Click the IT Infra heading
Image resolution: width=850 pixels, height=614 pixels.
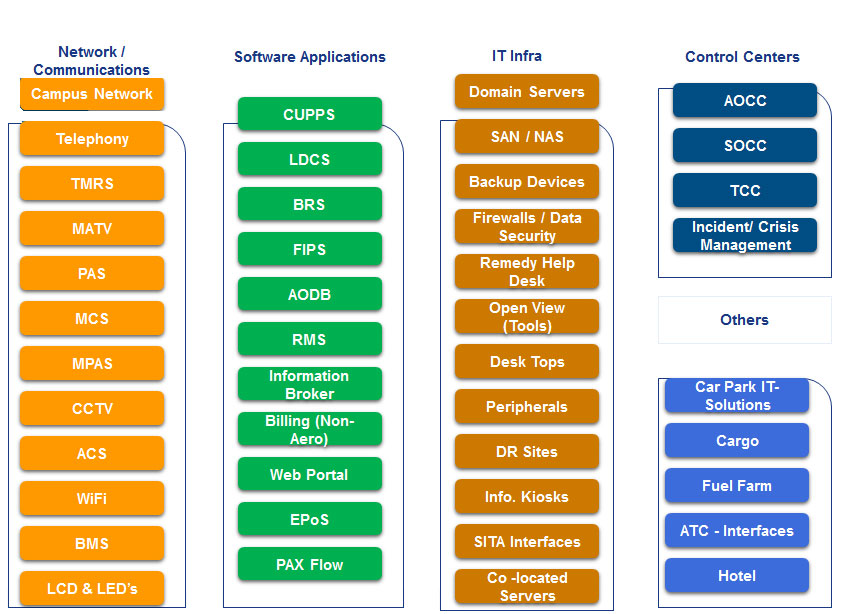click(x=517, y=56)
